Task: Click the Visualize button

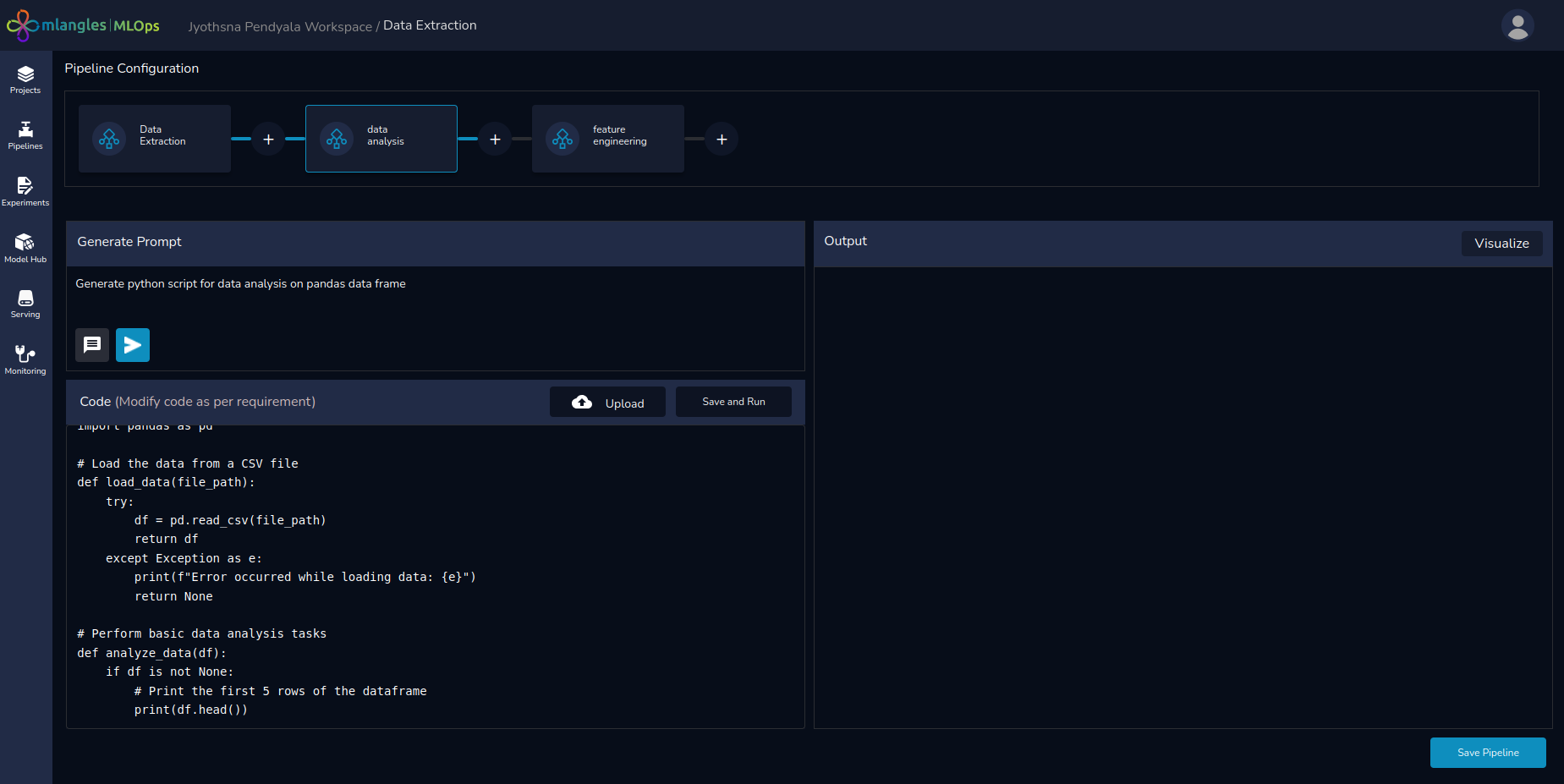Action: 1501,244
